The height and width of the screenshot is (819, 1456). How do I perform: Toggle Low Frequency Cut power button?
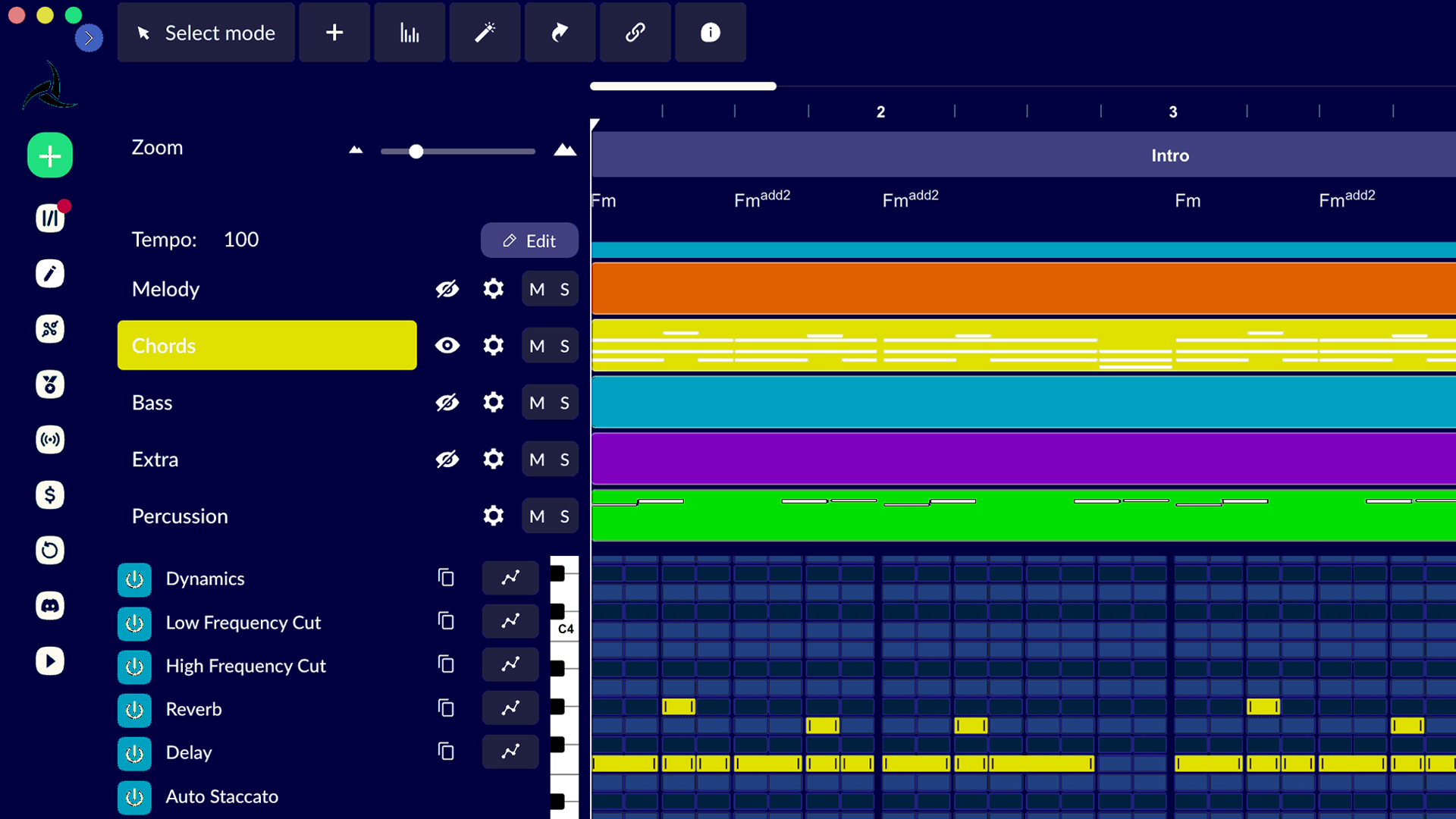[x=134, y=623]
